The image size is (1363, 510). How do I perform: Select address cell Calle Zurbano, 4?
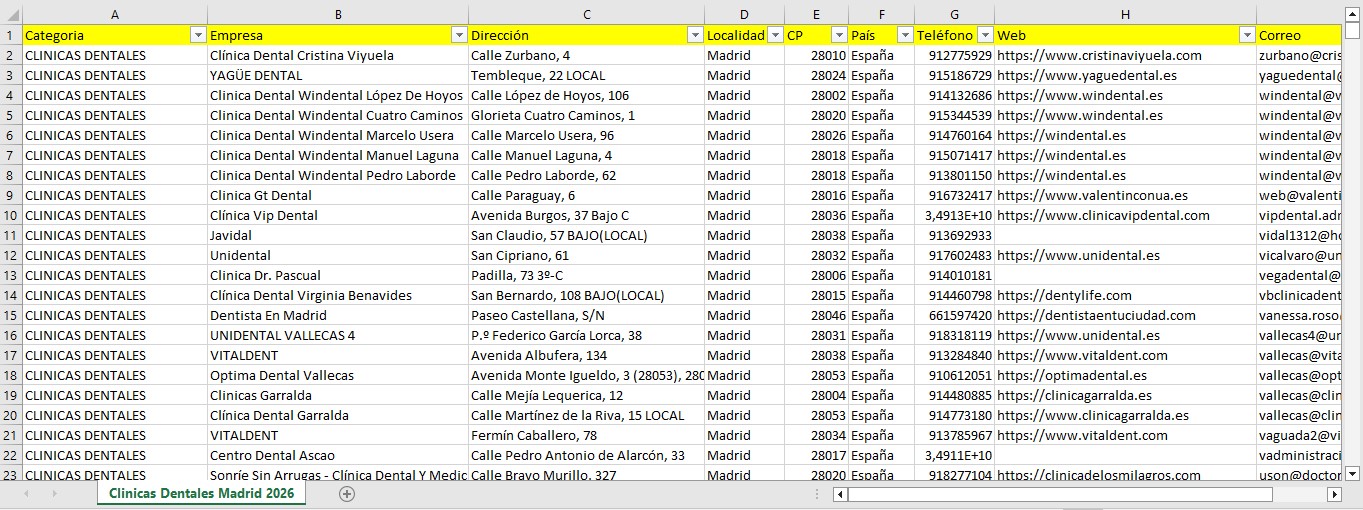(586, 55)
